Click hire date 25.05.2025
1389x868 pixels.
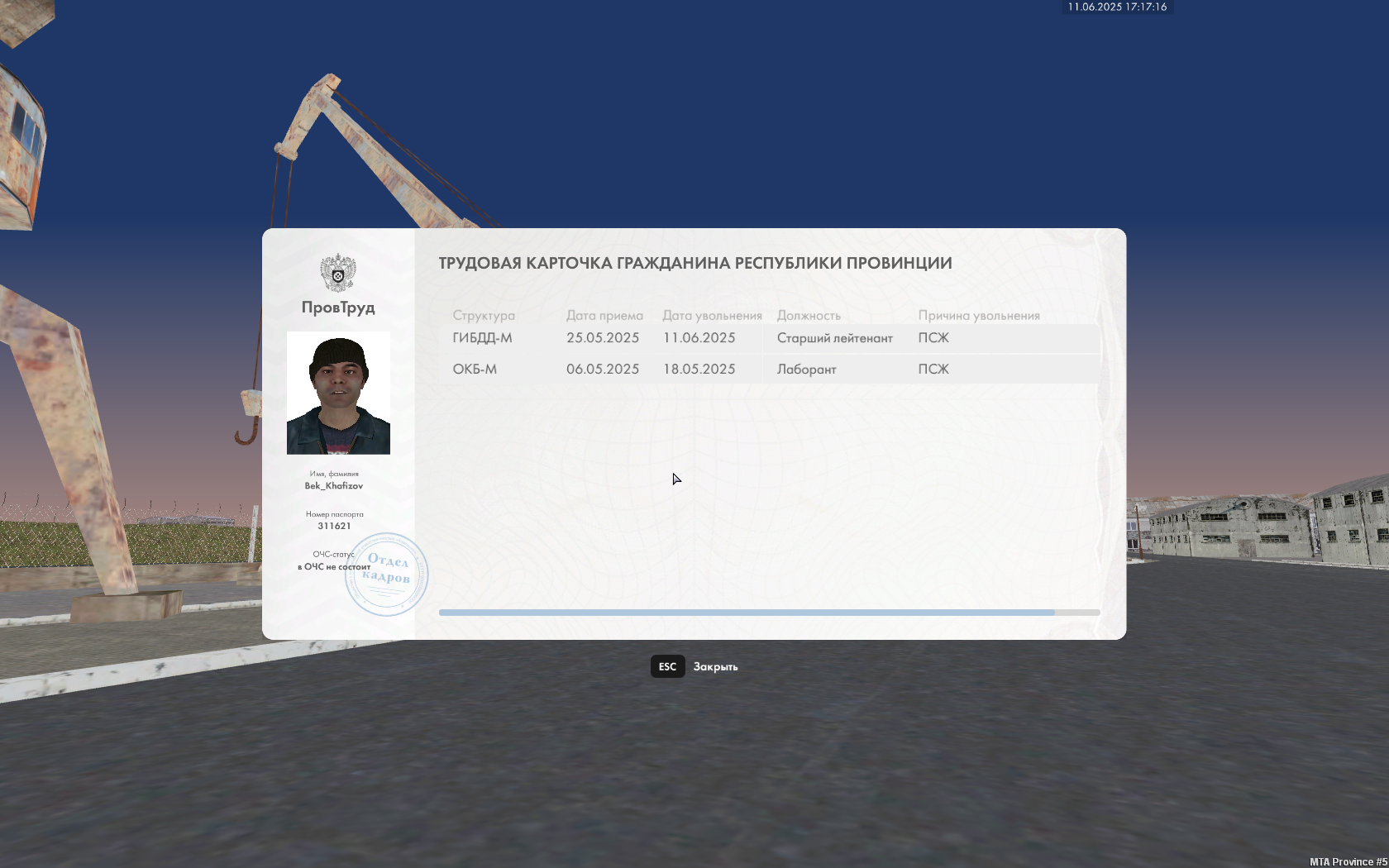(603, 338)
